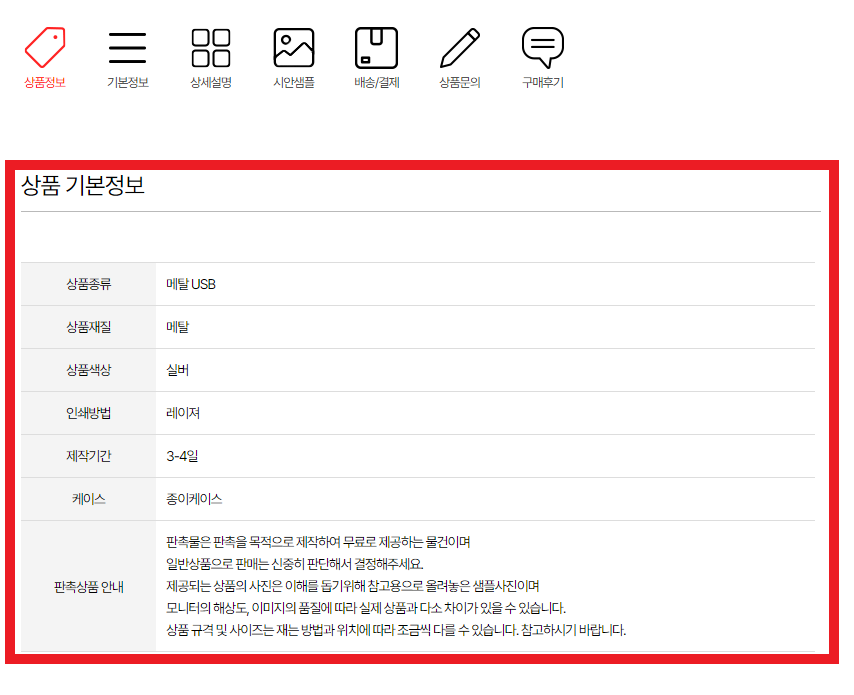
Task: Click the 상품문의 text label
Action: pos(459,83)
